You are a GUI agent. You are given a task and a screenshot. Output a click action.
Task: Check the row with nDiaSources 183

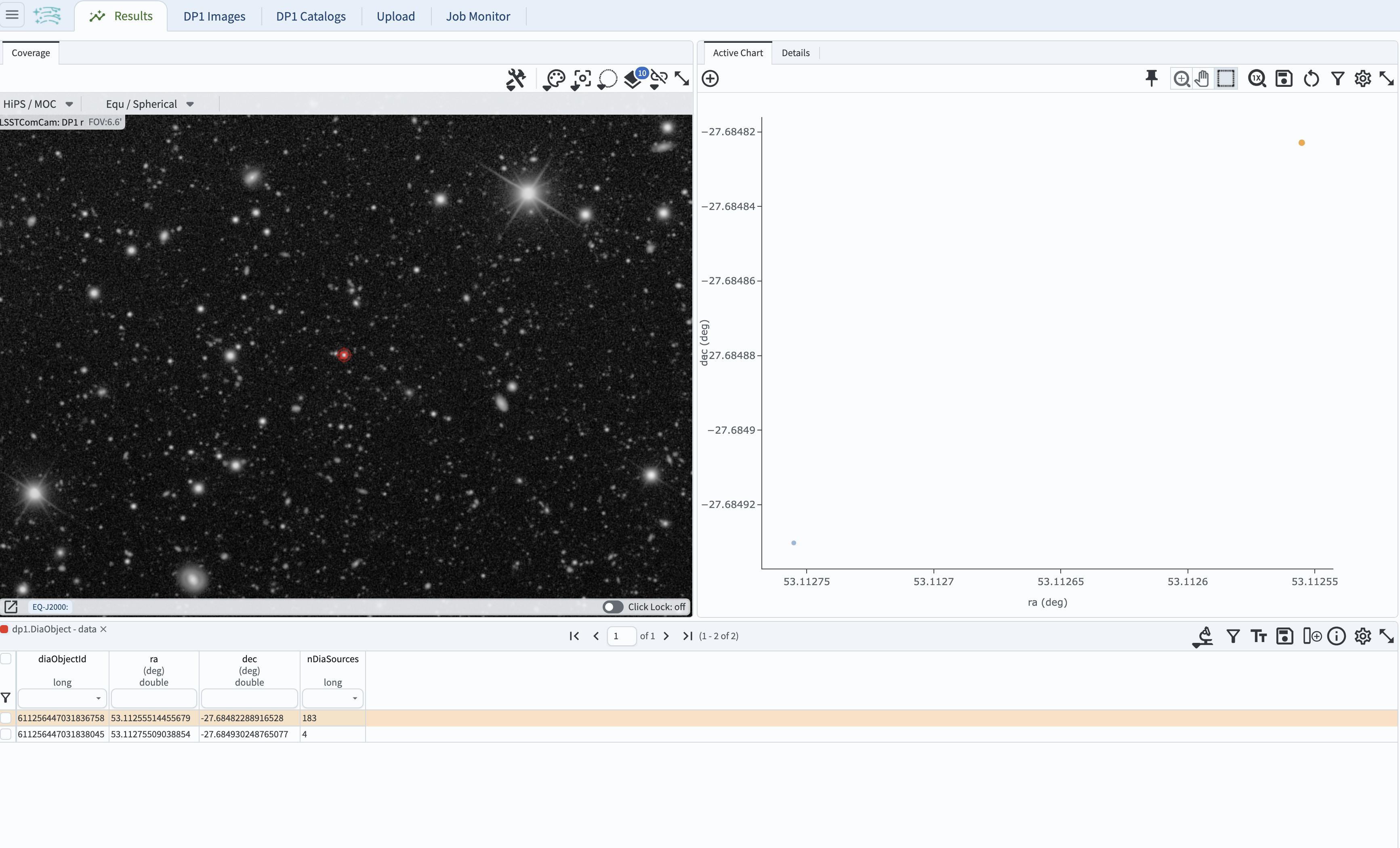point(6,718)
